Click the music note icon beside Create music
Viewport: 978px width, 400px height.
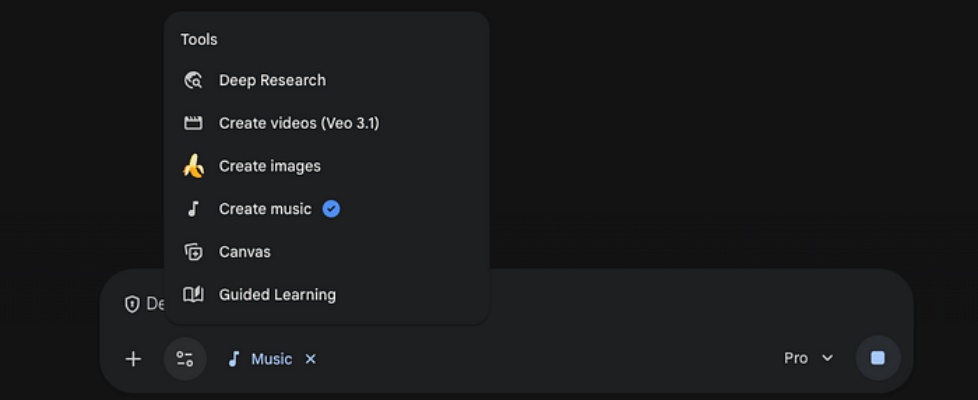point(193,209)
